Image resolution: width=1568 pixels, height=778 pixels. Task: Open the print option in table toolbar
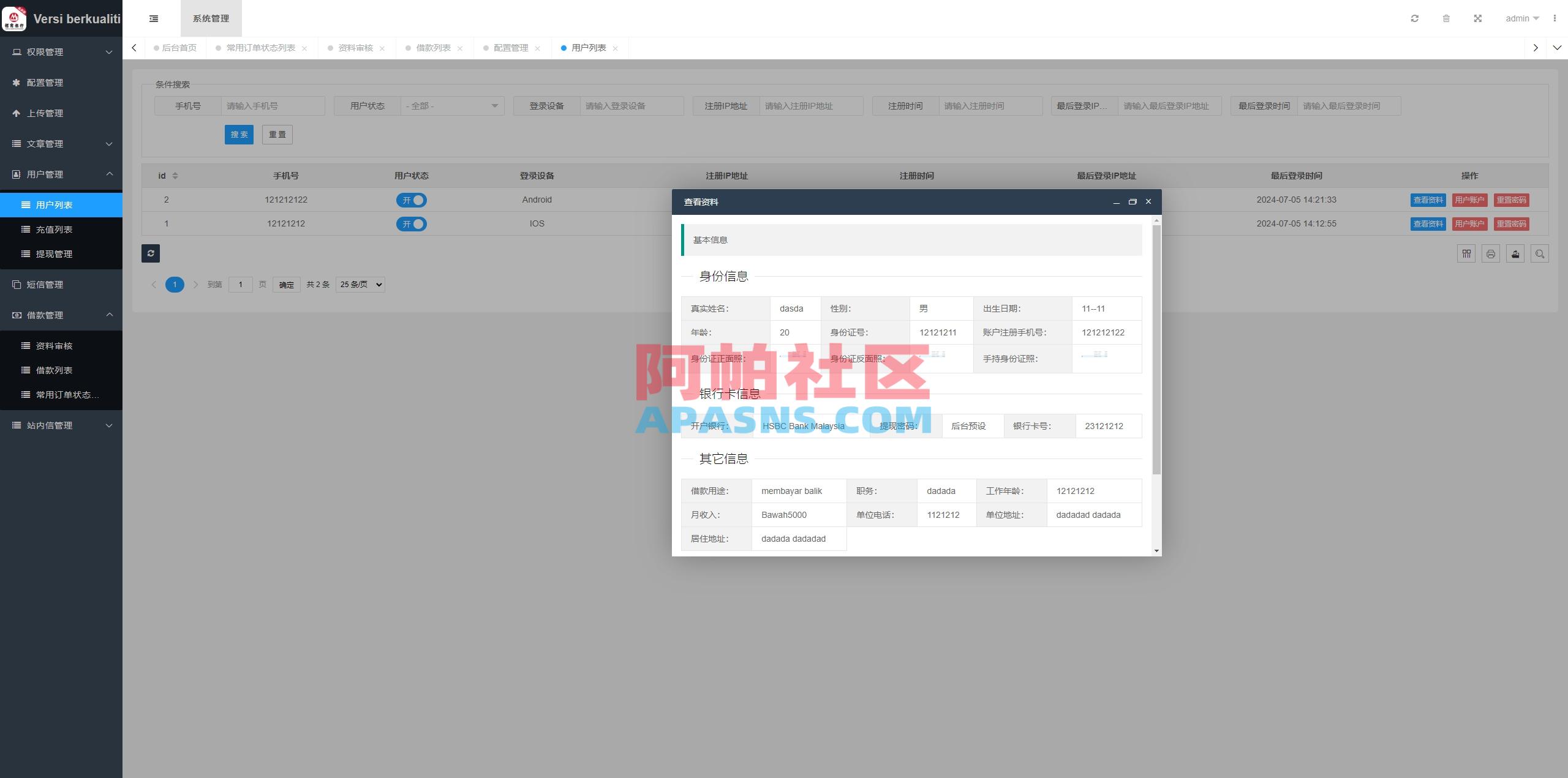pyautogui.click(x=1490, y=253)
